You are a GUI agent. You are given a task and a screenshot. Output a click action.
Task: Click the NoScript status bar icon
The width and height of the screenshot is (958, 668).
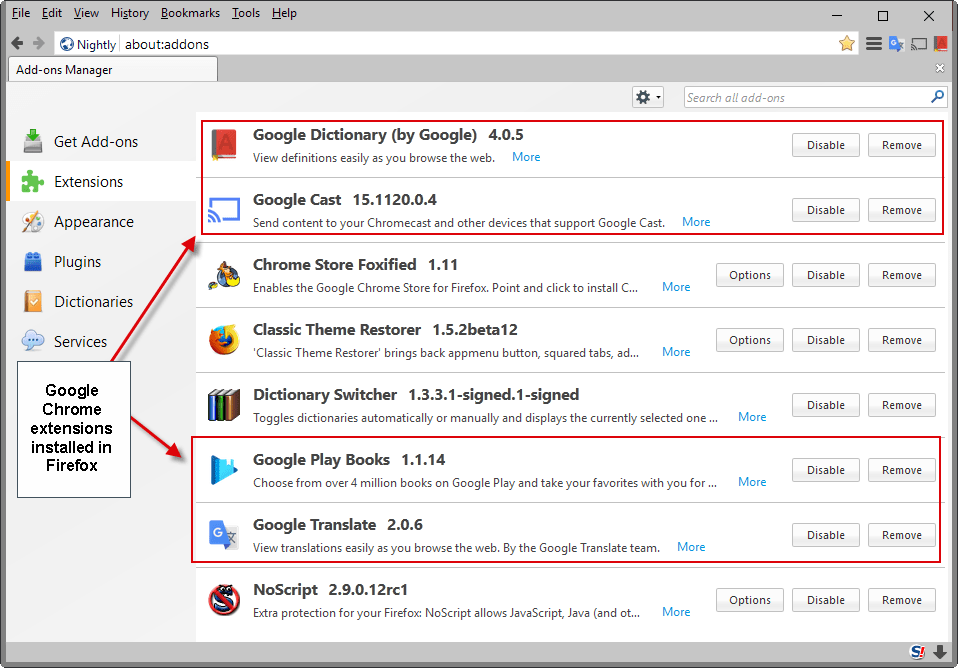coord(917,652)
